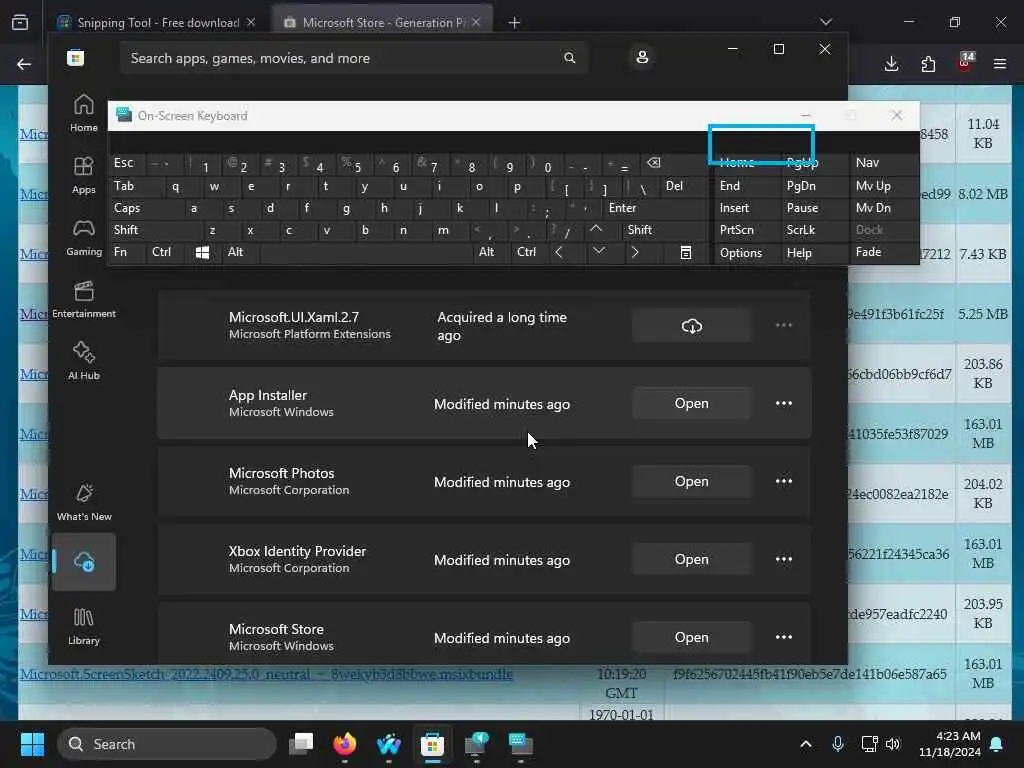Click the spacebar on On-Screen Keyboard

tap(366, 252)
